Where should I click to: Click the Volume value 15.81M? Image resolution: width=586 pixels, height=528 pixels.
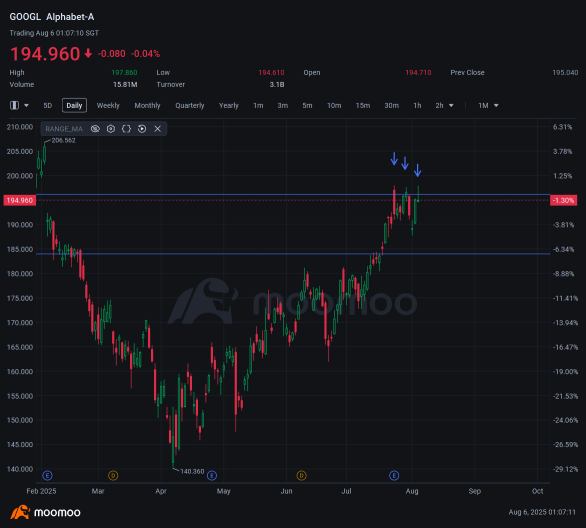click(x=125, y=84)
